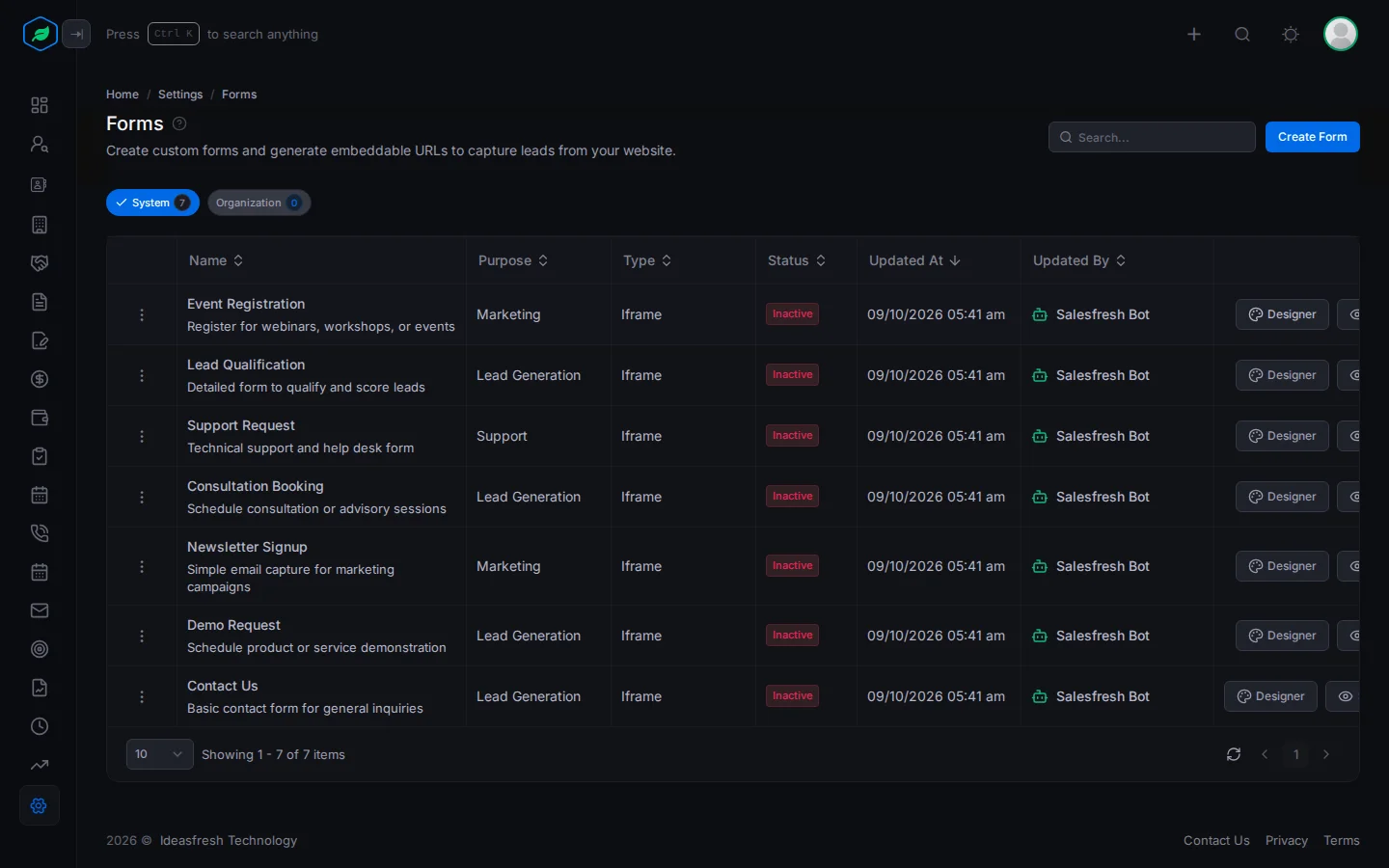
Task: Open the clipboard-check tasks icon in the sidebar
Action: (40, 456)
